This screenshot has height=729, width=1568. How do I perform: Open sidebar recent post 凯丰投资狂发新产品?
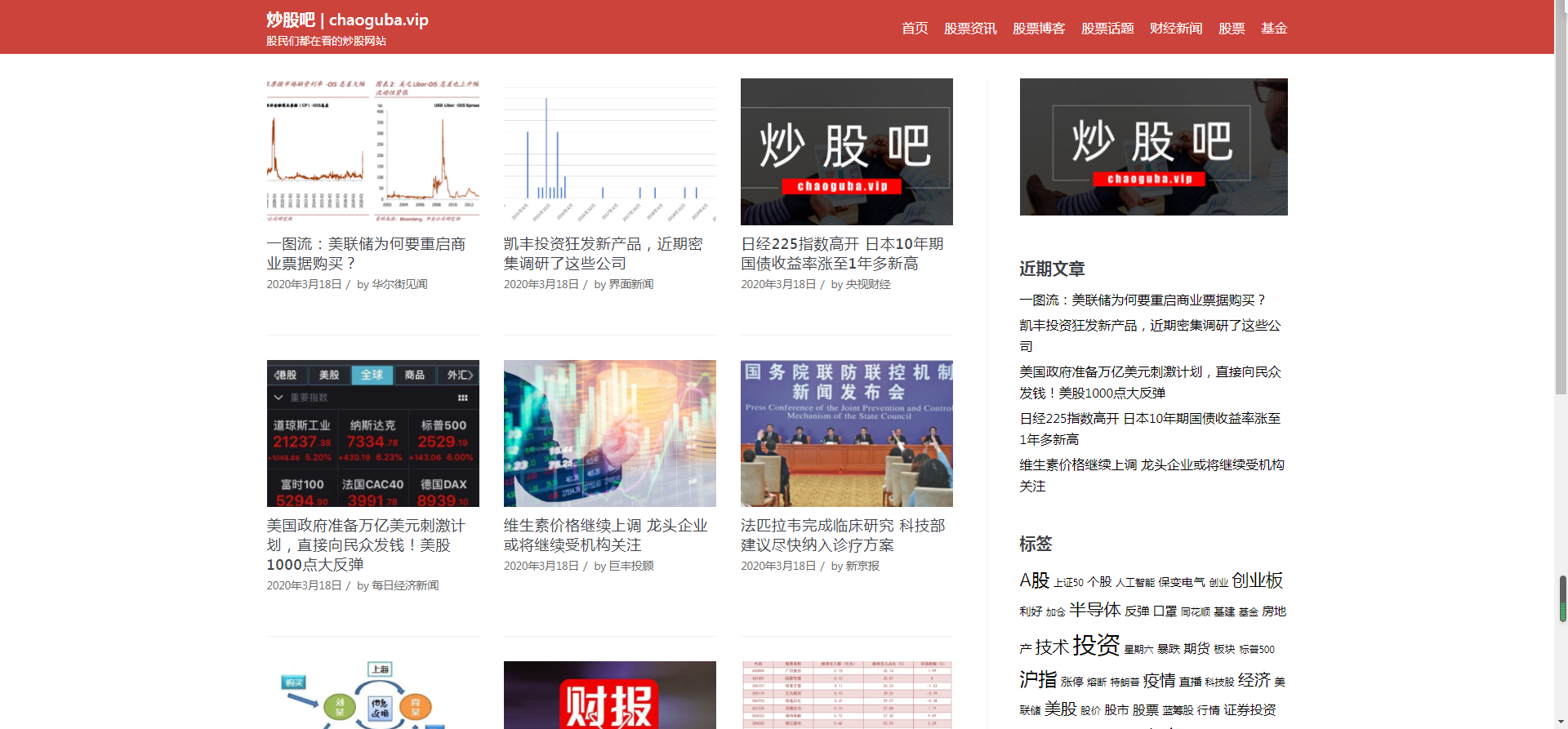(1150, 336)
